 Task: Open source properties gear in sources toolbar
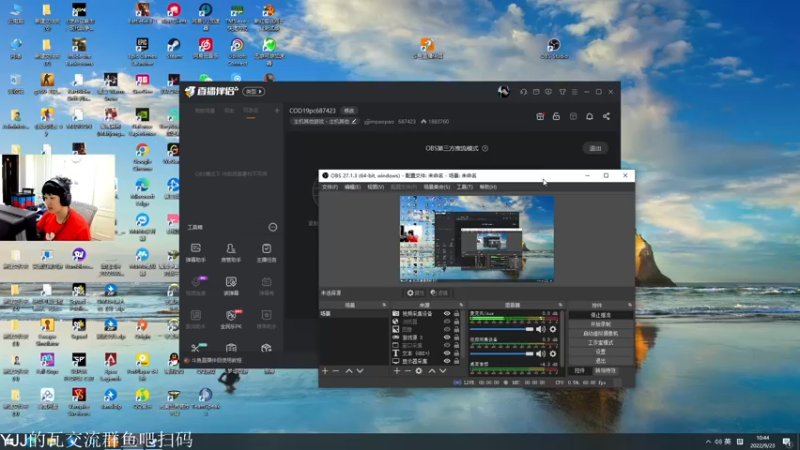click(x=419, y=371)
